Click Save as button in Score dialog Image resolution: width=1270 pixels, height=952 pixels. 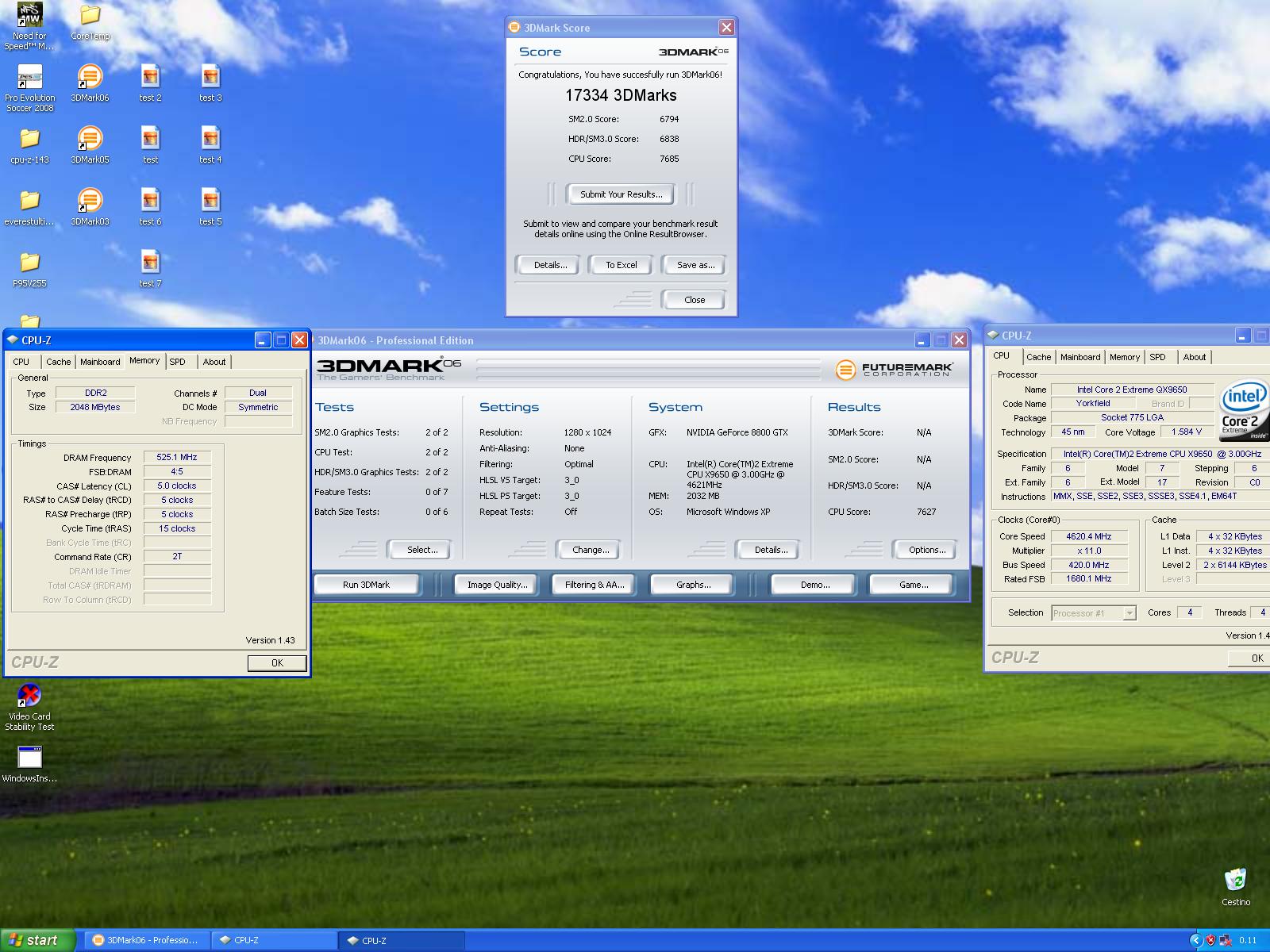(x=695, y=265)
